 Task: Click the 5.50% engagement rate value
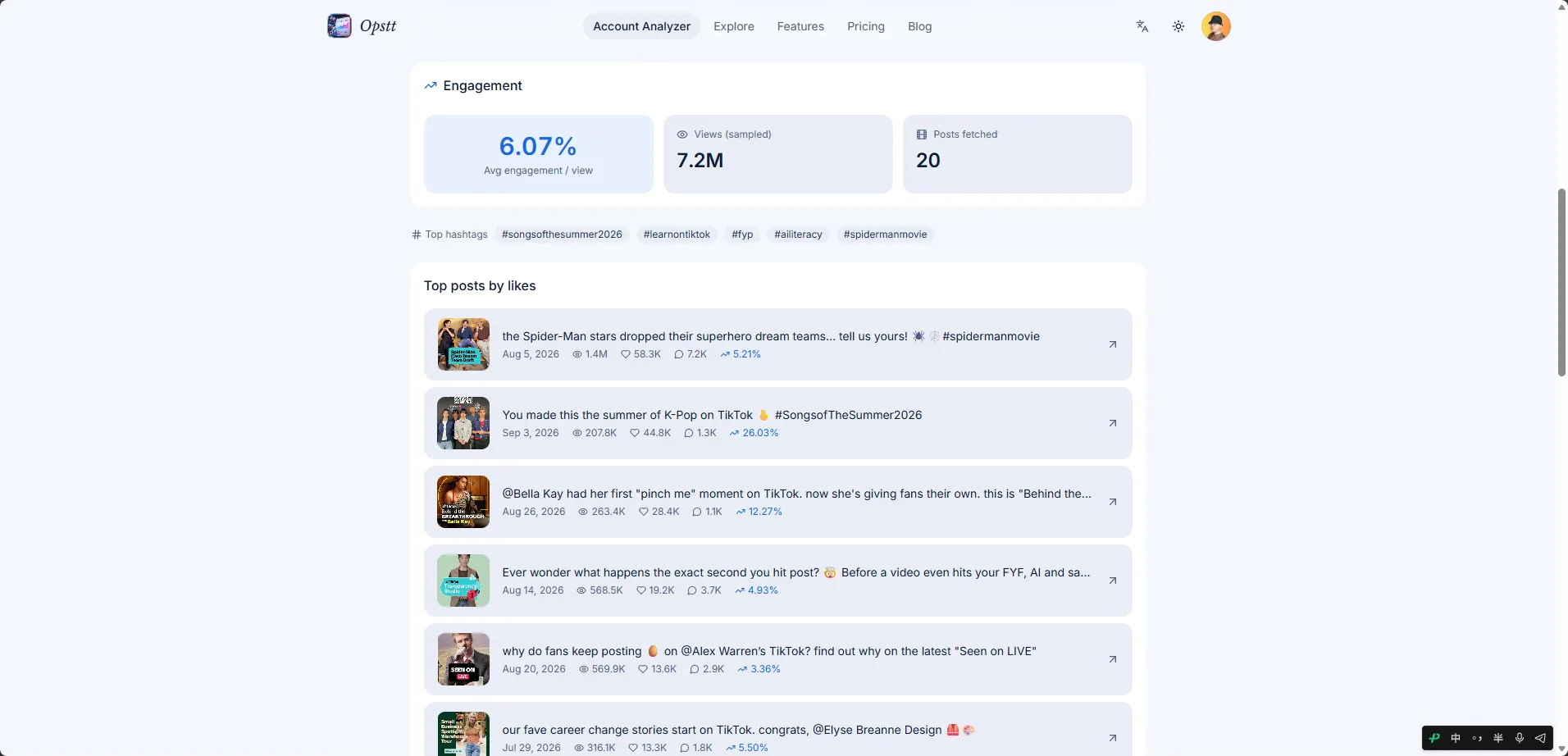(753, 748)
